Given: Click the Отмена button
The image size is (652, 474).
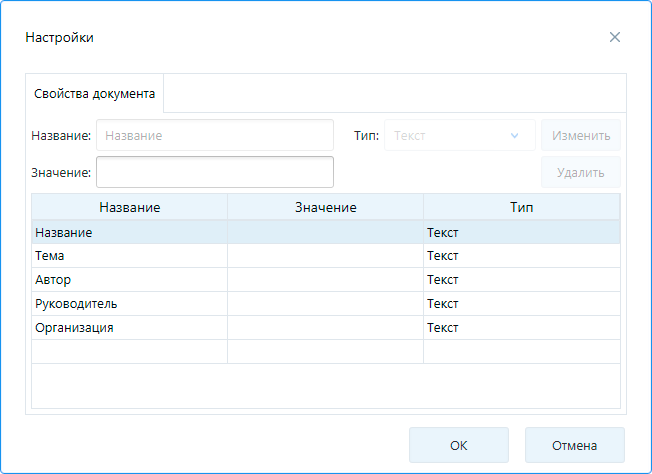Looking at the screenshot, I should (x=574, y=445).
